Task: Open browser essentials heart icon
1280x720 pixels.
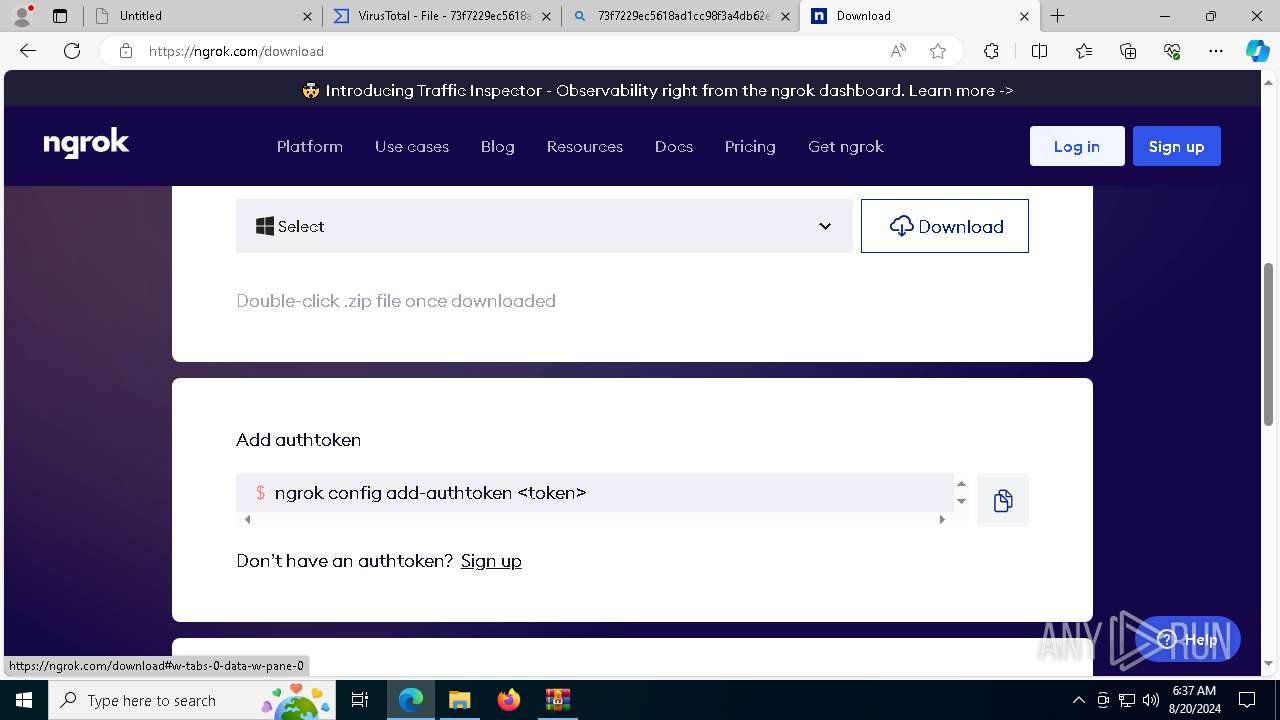Action: pos(1172,51)
